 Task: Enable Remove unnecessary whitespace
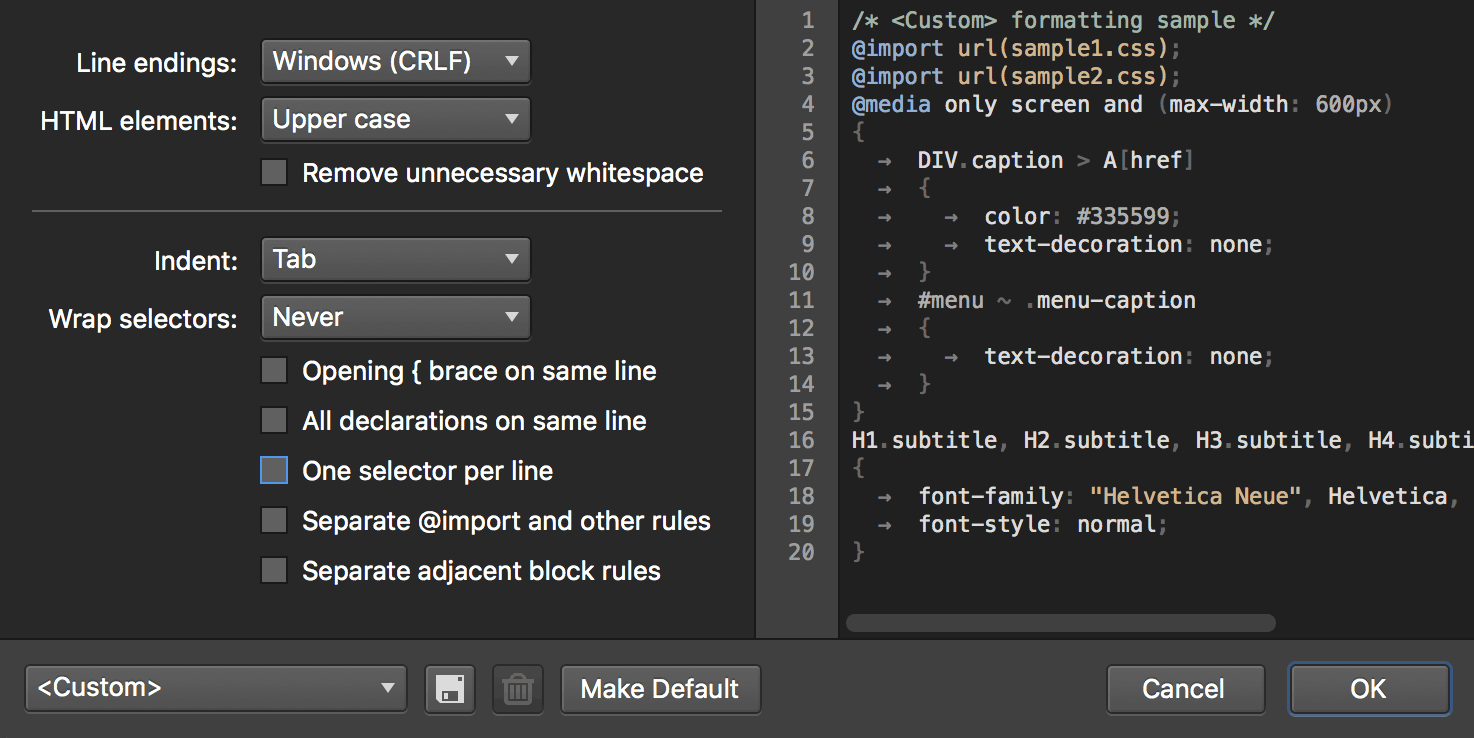click(x=274, y=172)
